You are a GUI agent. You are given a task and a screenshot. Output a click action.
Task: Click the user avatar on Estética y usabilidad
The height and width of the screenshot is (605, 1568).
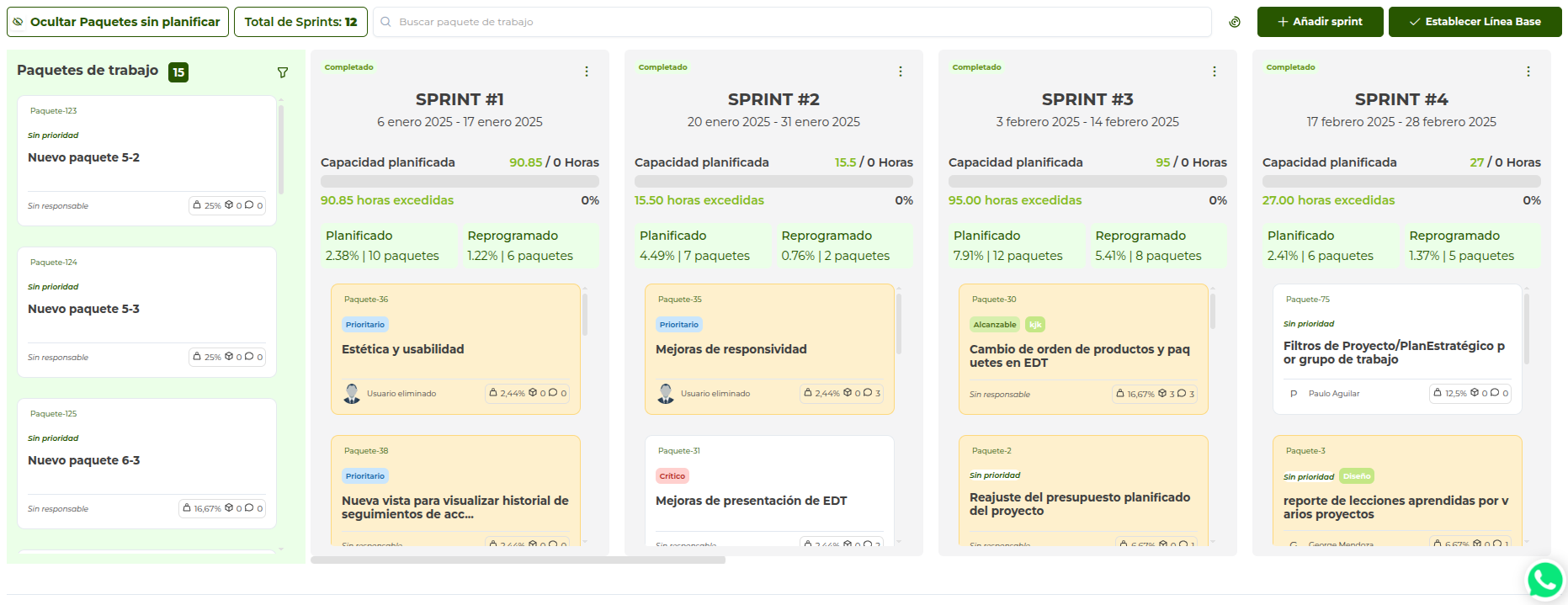point(352,393)
